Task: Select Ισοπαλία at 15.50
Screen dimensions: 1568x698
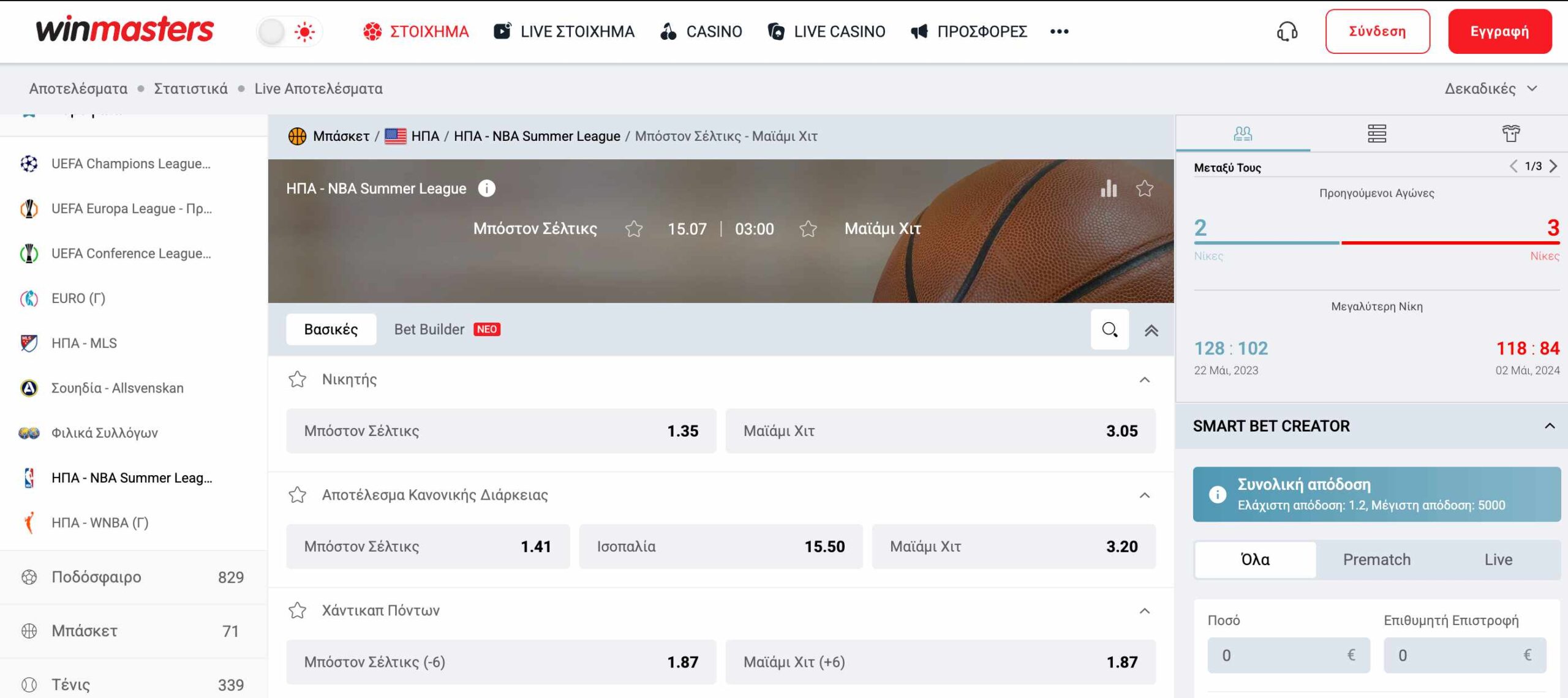Action: pyautogui.click(x=720, y=546)
